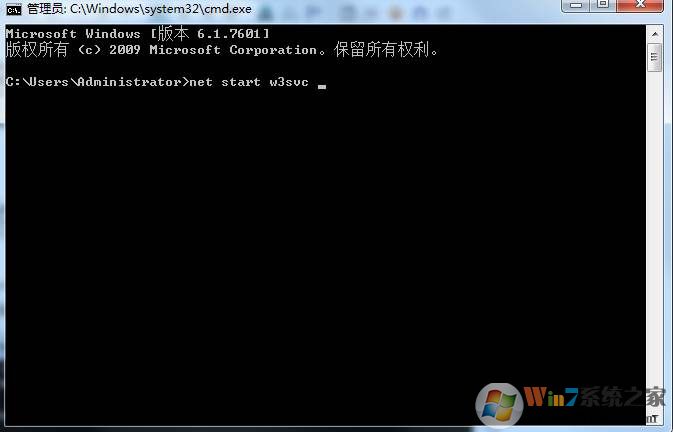The image size is (673, 432).
Task: Click the C:\Users\Administrator prompt path
Action: [94, 82]
